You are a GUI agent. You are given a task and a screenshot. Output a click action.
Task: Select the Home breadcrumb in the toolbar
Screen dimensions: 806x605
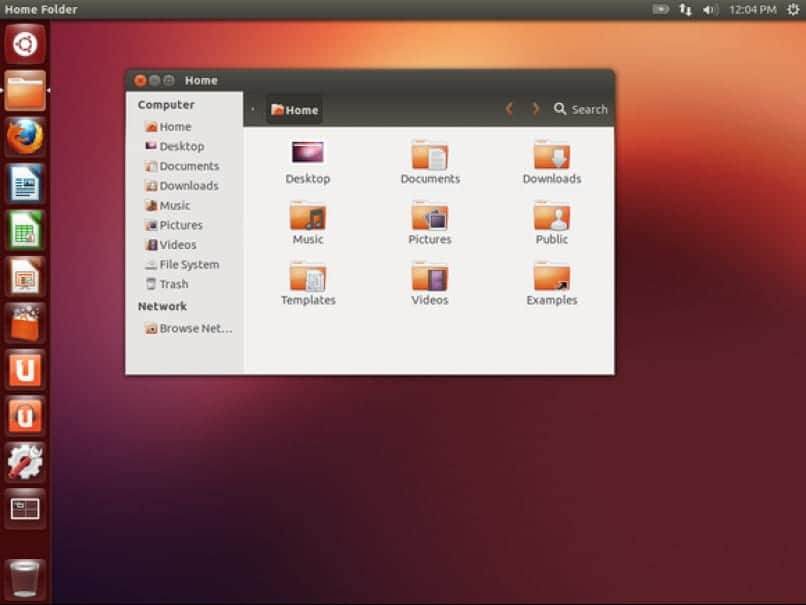pyautogui.click(x=294, y=109)
